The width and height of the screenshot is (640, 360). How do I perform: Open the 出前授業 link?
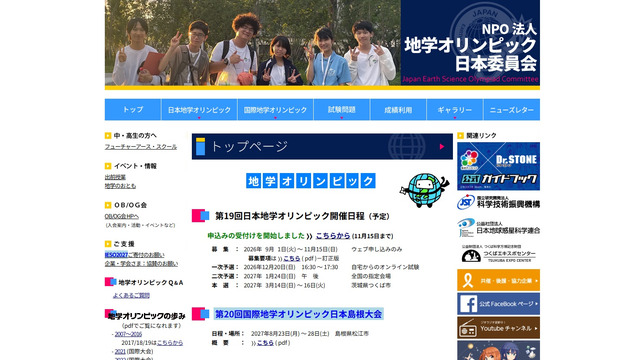point(115,177)
